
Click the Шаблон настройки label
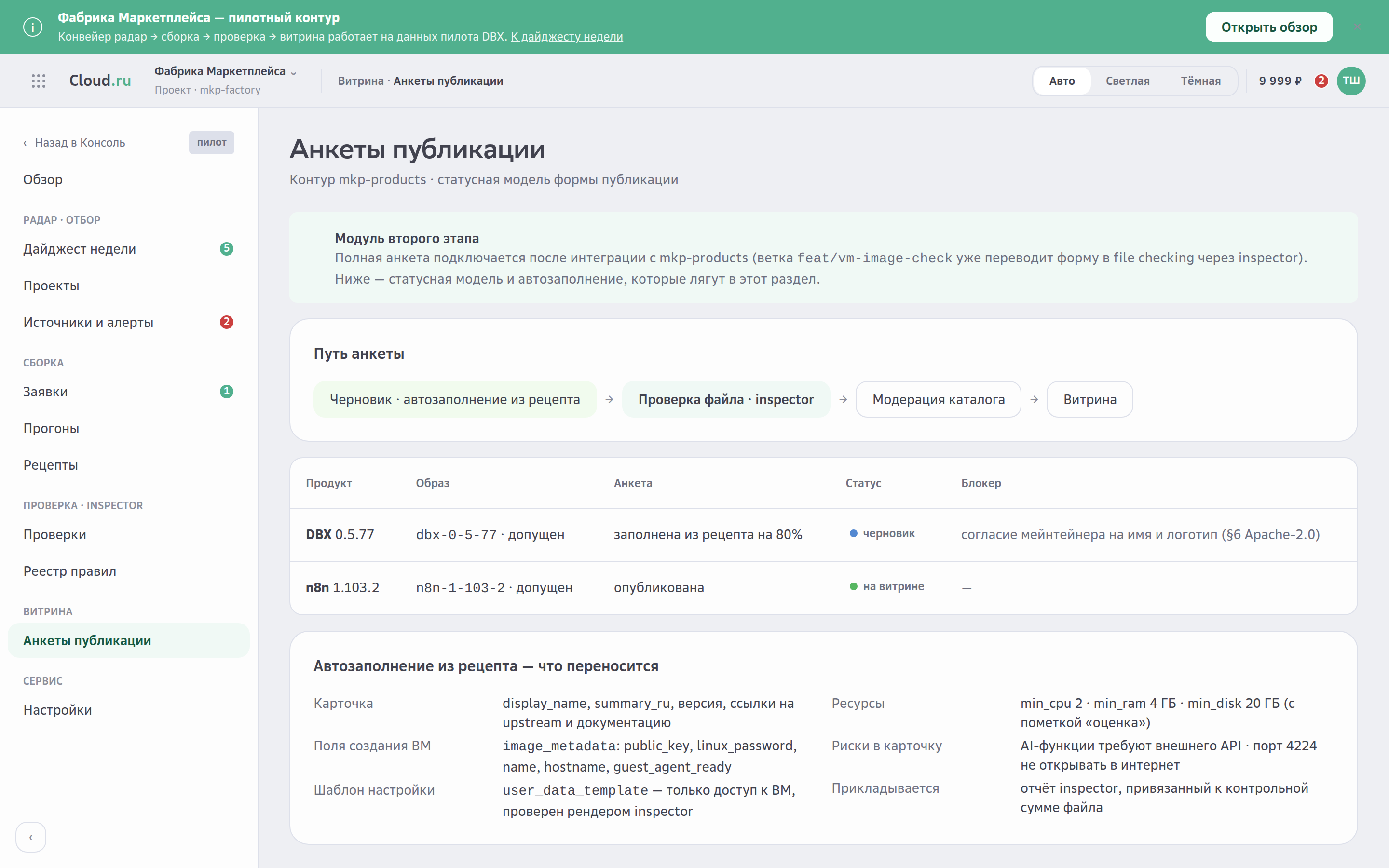374,790
